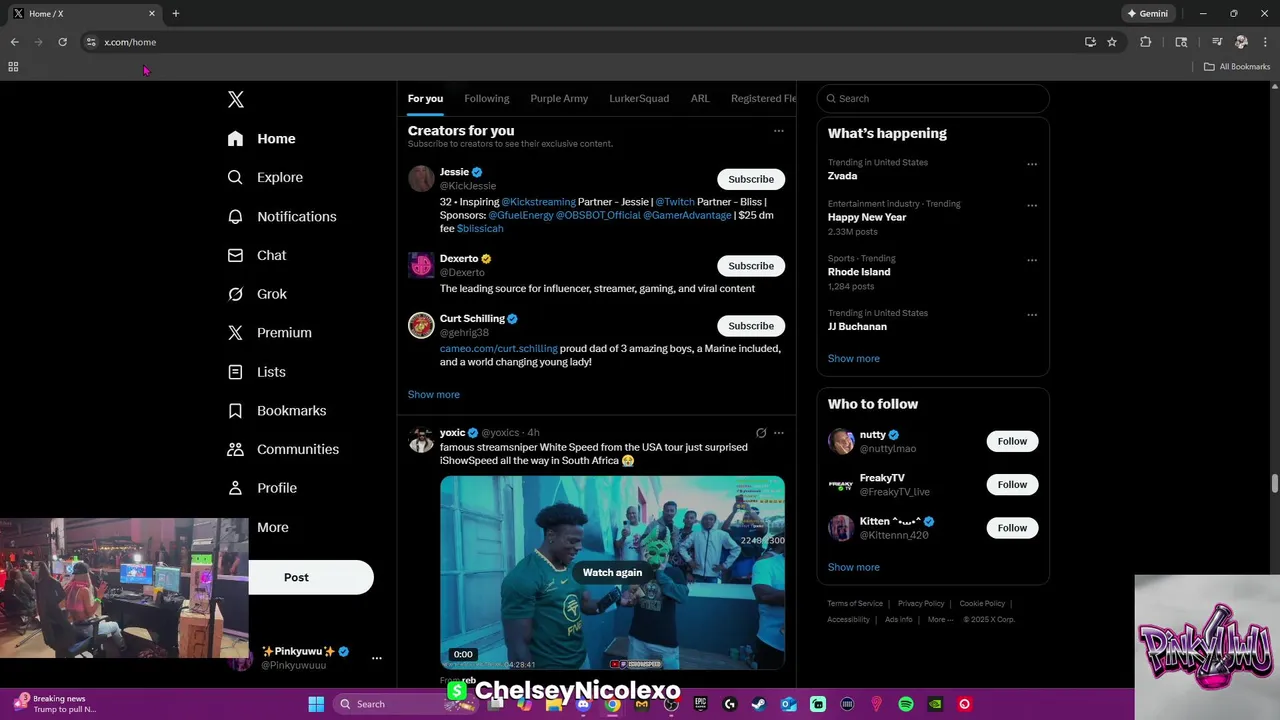Select the Purple Army tab
The height and width of the screenshot is (720, 1280).
coord(559,99)
